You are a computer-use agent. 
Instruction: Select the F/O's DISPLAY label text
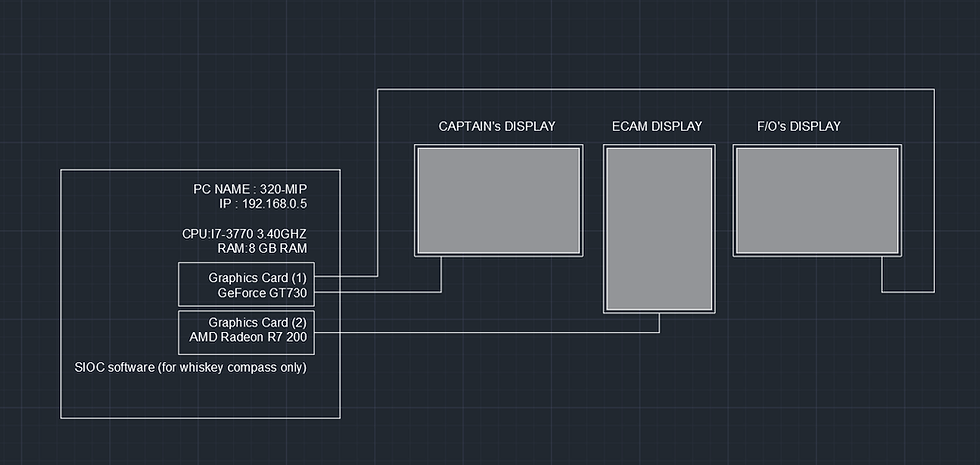pyautogui.click(x=799, y=126)
